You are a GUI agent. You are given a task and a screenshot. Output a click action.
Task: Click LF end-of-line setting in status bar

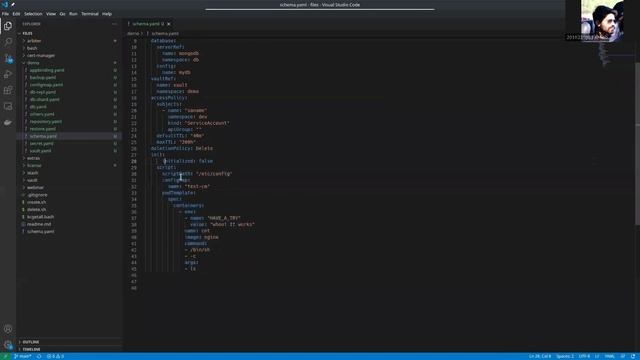tap(597, 356)
